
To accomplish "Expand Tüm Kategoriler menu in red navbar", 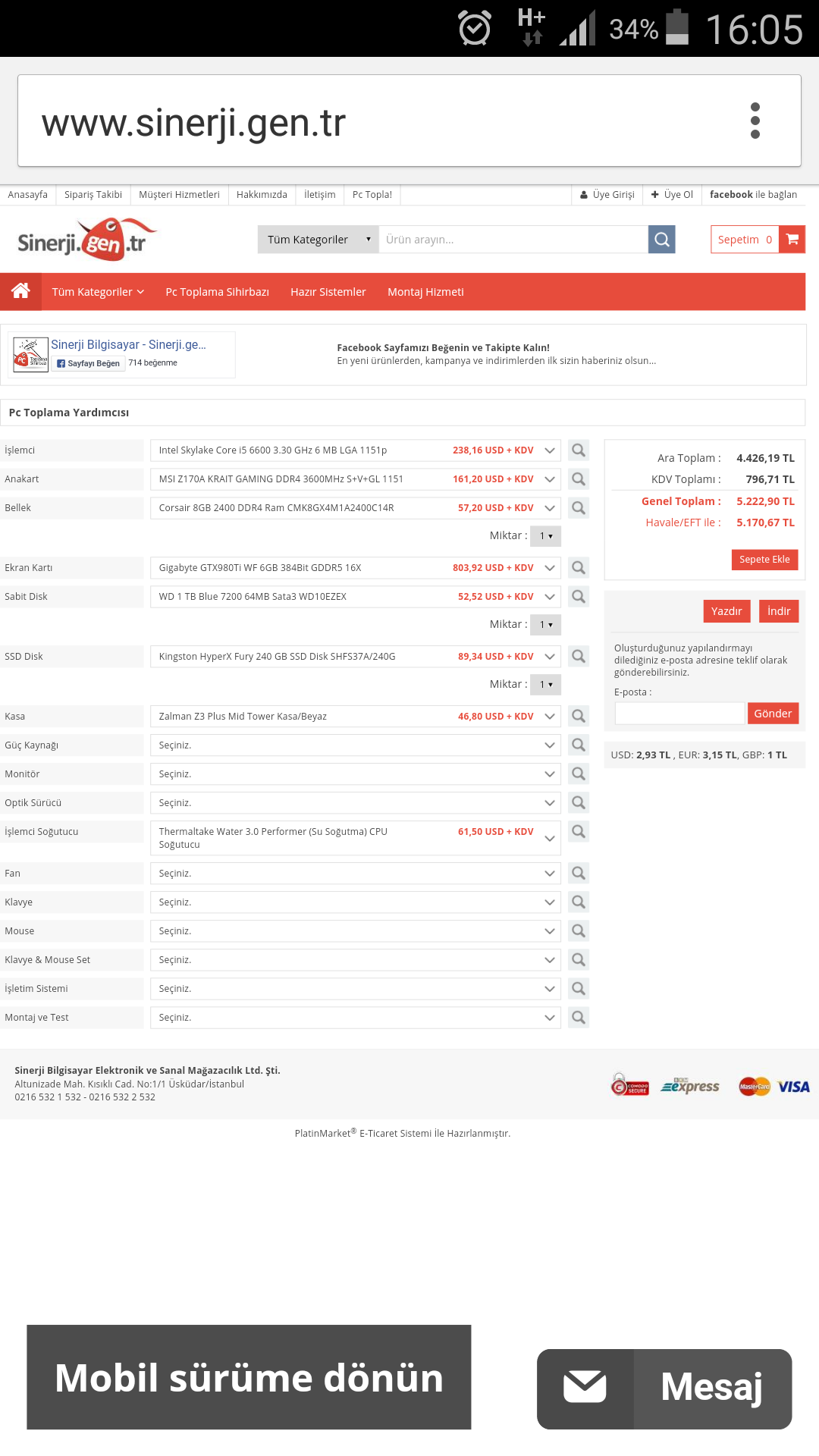I will [x=98, y=292].
